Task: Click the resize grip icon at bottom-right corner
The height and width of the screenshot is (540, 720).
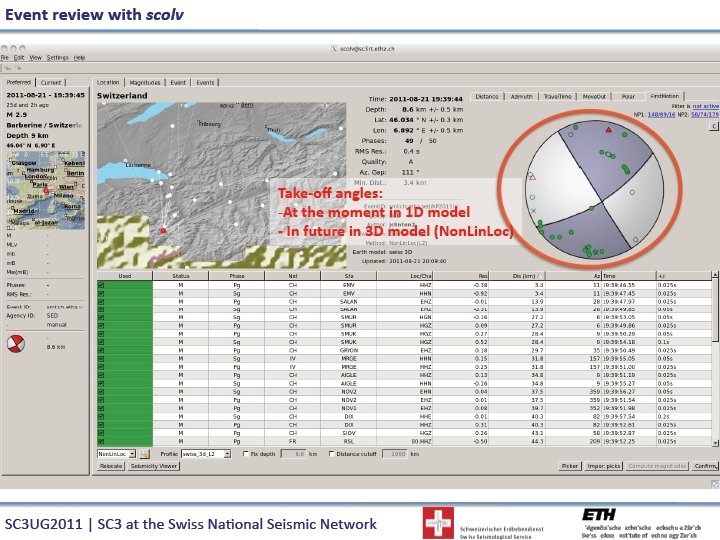Action: [x=714, y=484]
